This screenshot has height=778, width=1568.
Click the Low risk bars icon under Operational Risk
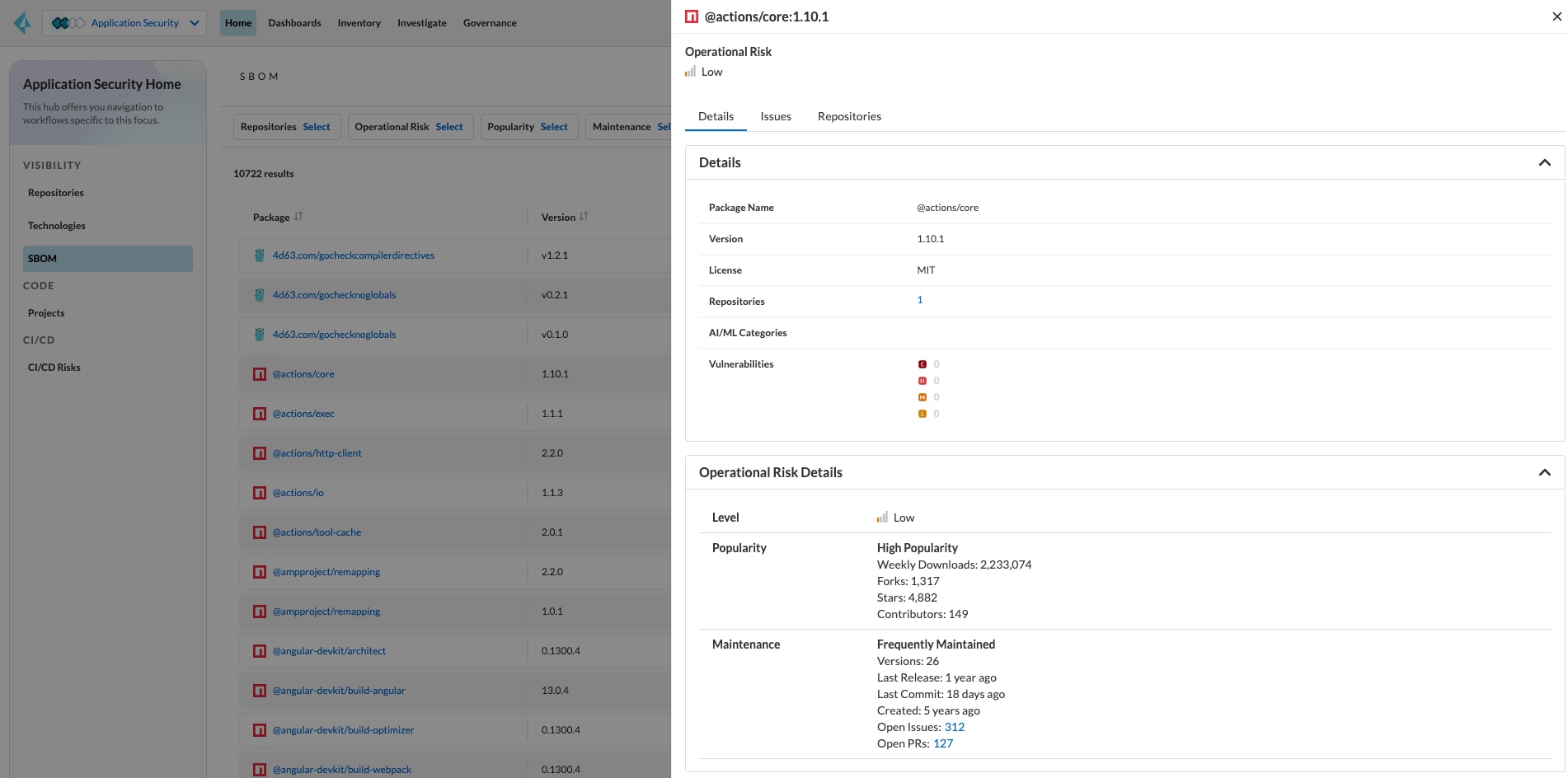(x=690, y=72)
